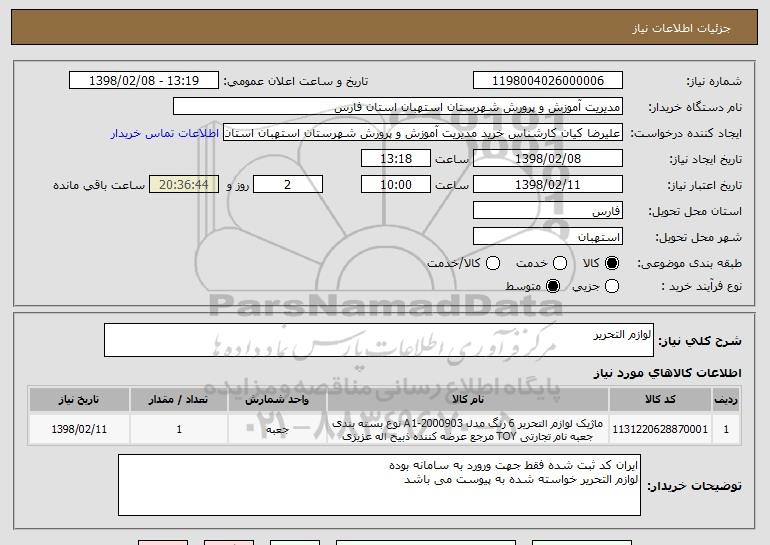Select the خدمت radio option
This screenshot has width=770, height=545.
click(560, 263)
